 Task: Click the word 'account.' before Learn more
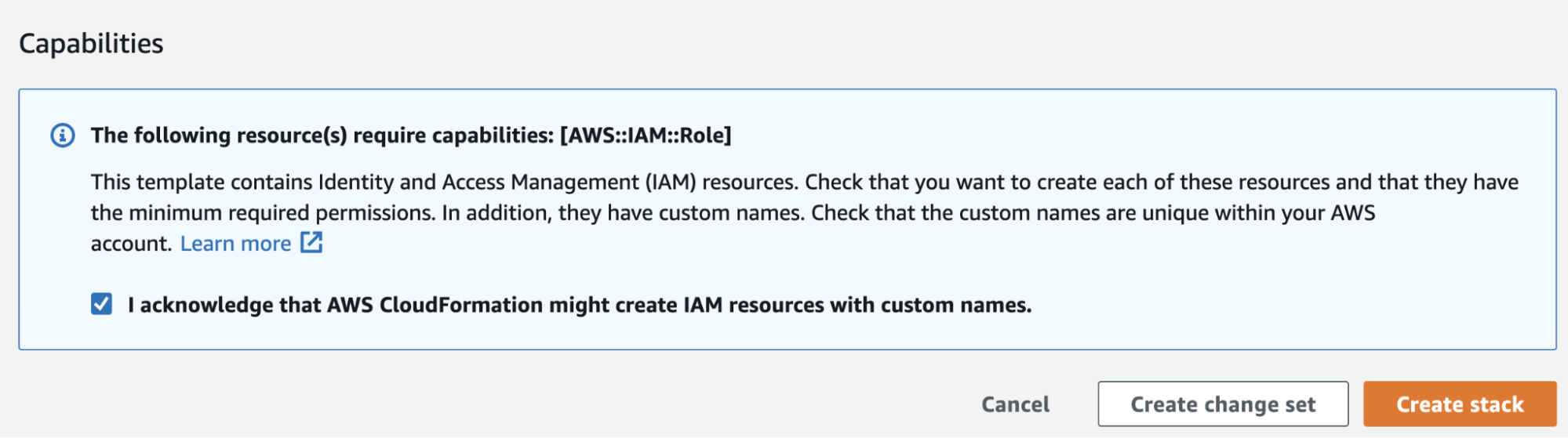tap(130, 244)
